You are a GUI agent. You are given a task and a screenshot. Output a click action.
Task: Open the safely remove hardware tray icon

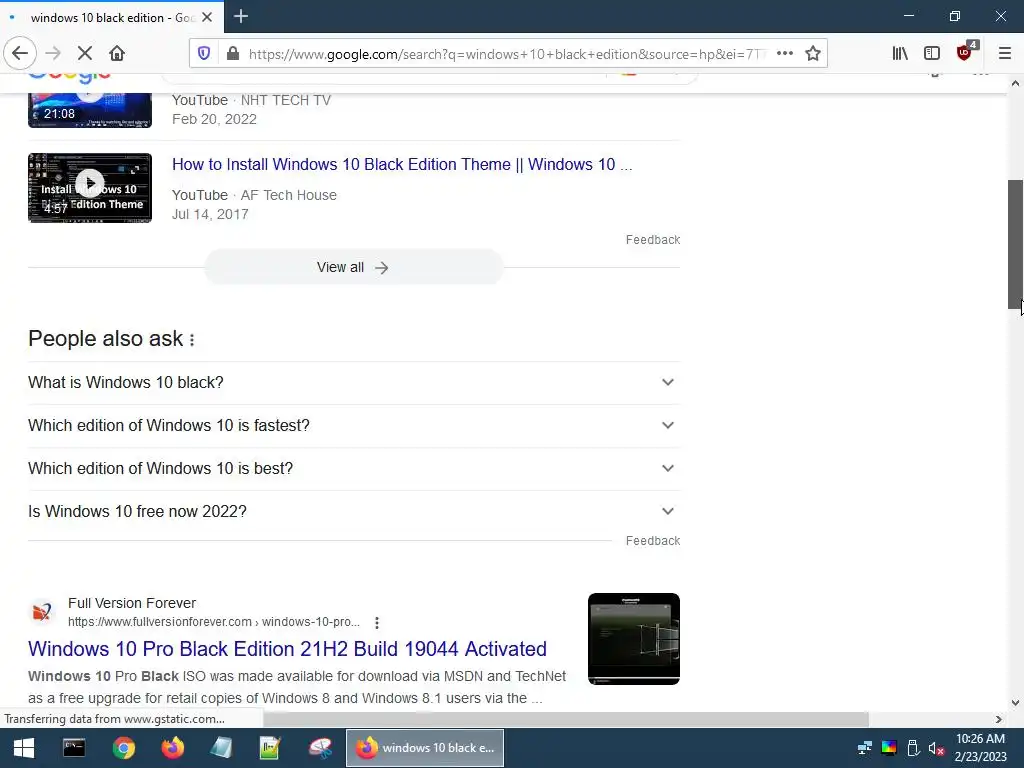click(913, 748)
